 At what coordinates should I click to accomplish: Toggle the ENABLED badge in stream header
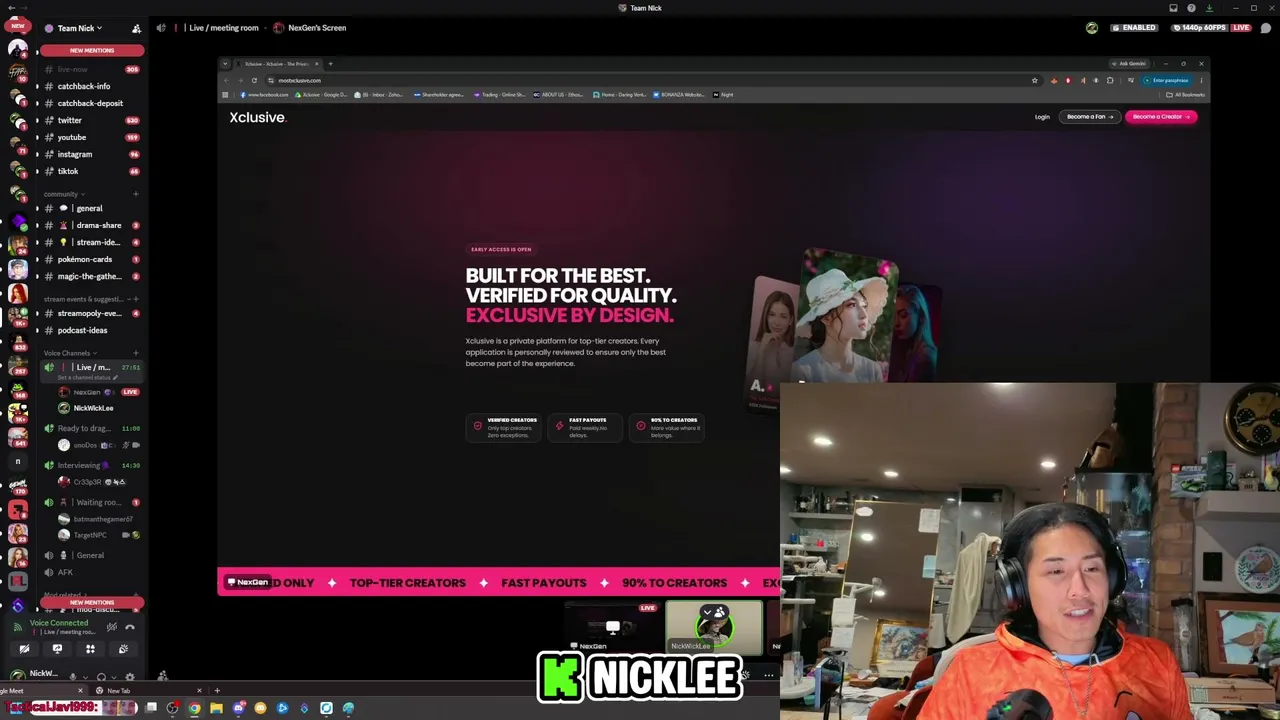1133,28
